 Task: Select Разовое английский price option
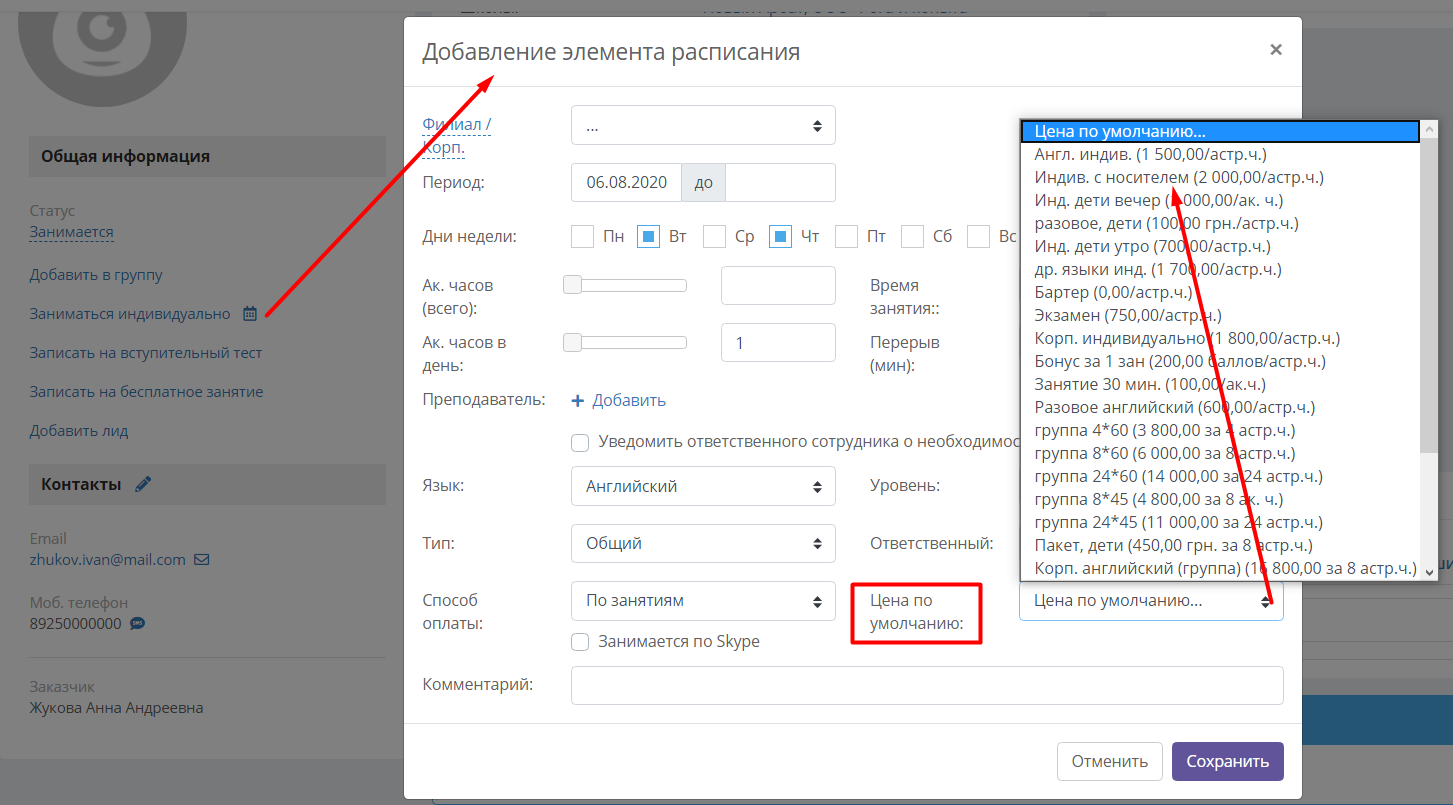click(1220, 407)
